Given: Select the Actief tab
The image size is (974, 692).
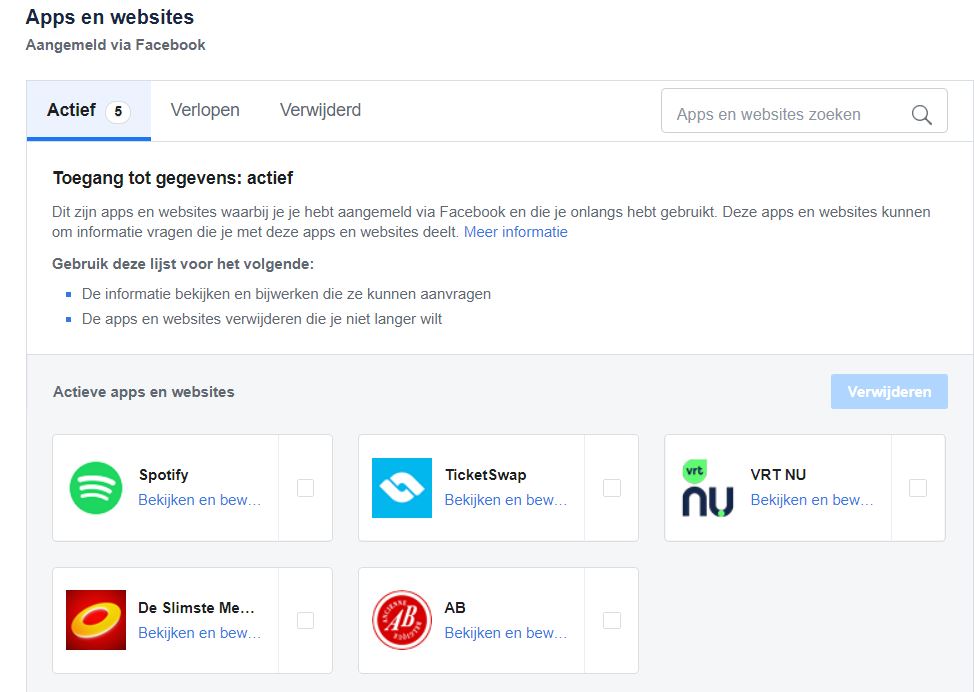Looking at the screenshot, I should pyautogui.click(x=88, y=110).
